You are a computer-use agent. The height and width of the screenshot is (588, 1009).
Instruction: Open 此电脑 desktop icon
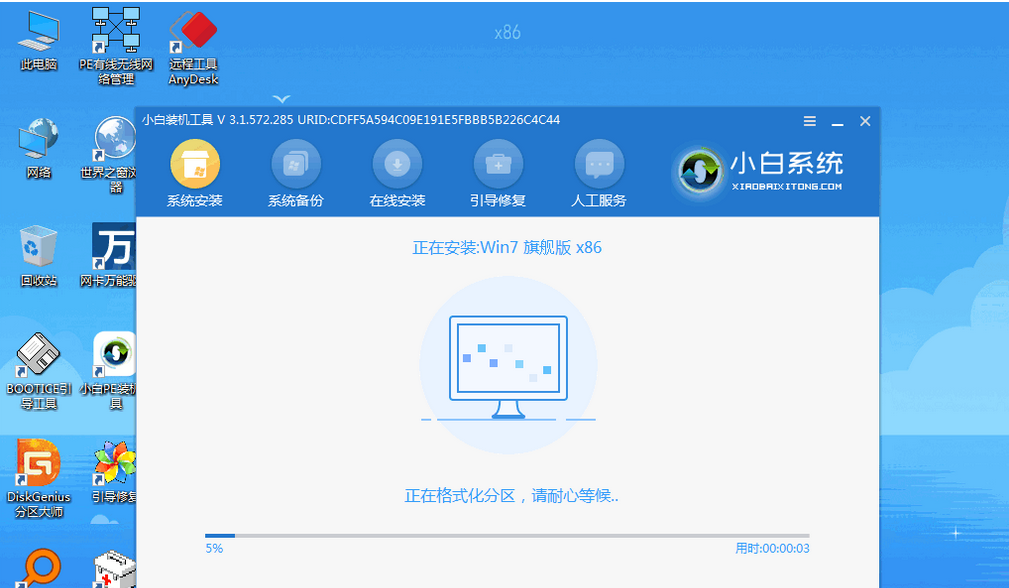pos(39,40)
